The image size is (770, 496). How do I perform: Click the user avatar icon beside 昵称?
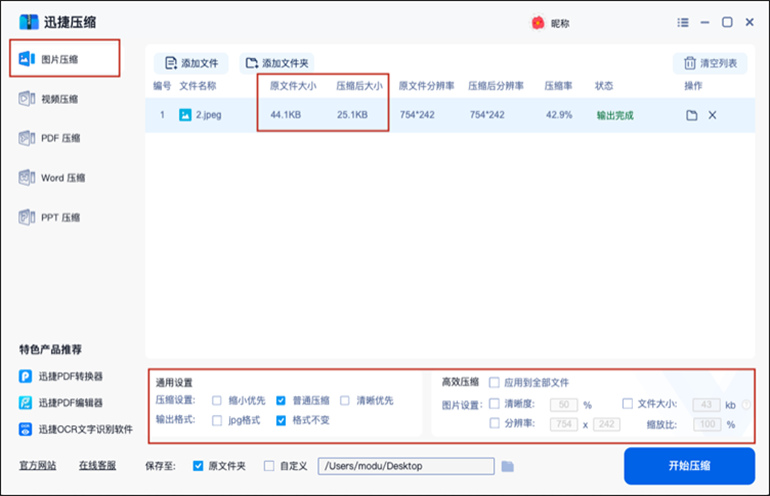point(538,23)
